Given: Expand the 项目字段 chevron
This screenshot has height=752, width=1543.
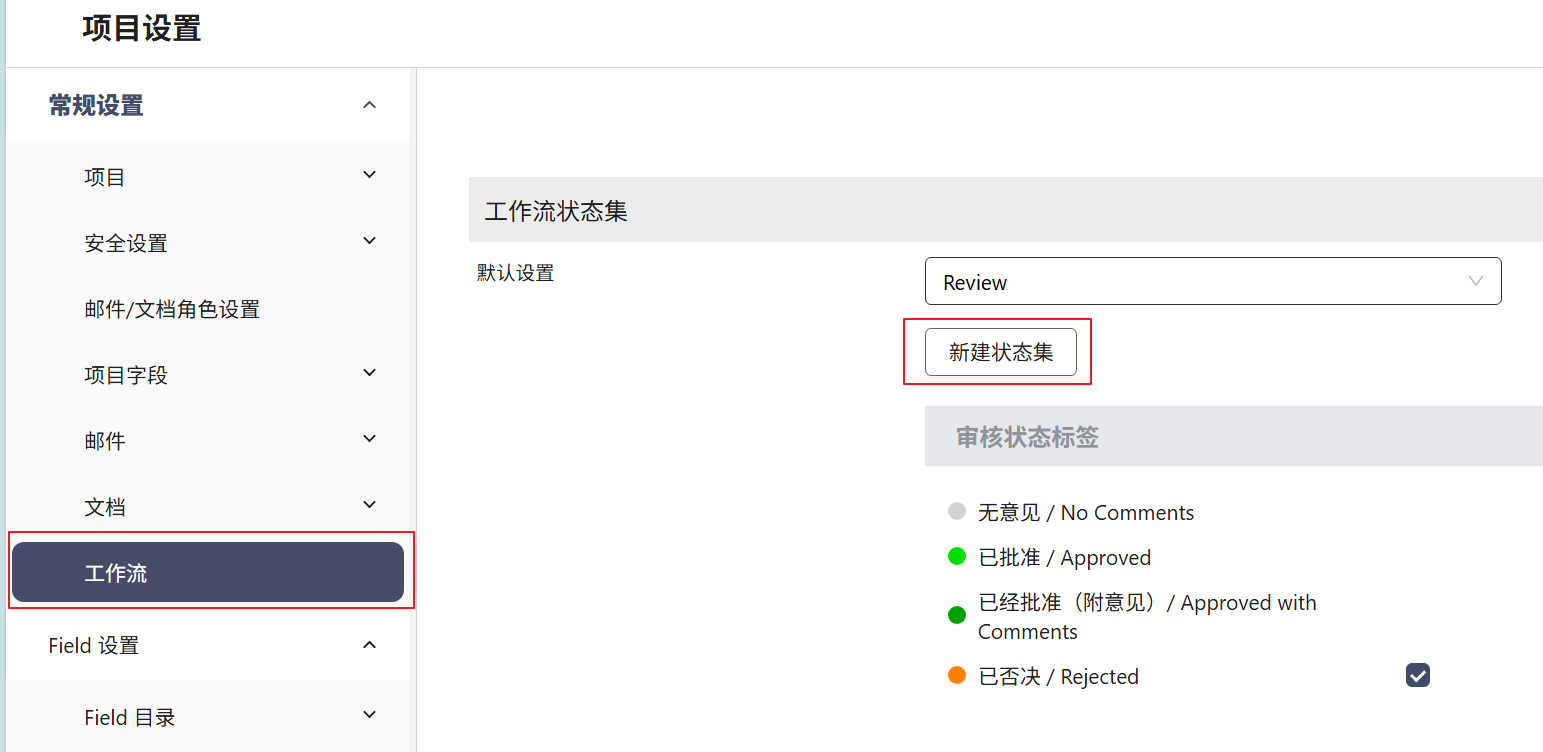Looking at the screenshot, I should point(369,373).
